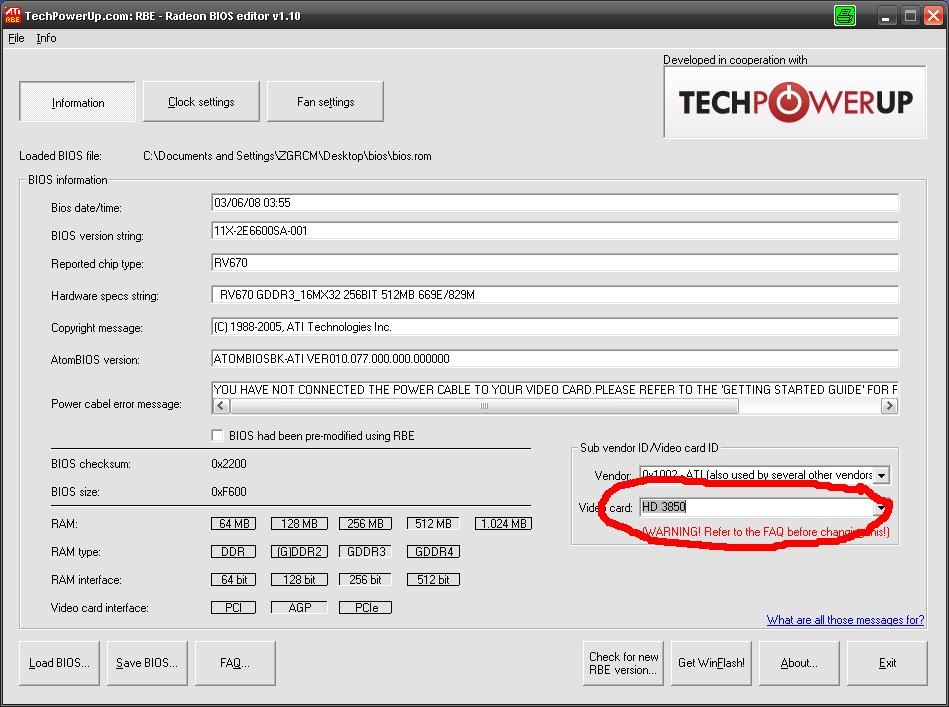
Task: Click the Reported chip type RV670 field
Action: pyautogui.click(x=555, y=263)
